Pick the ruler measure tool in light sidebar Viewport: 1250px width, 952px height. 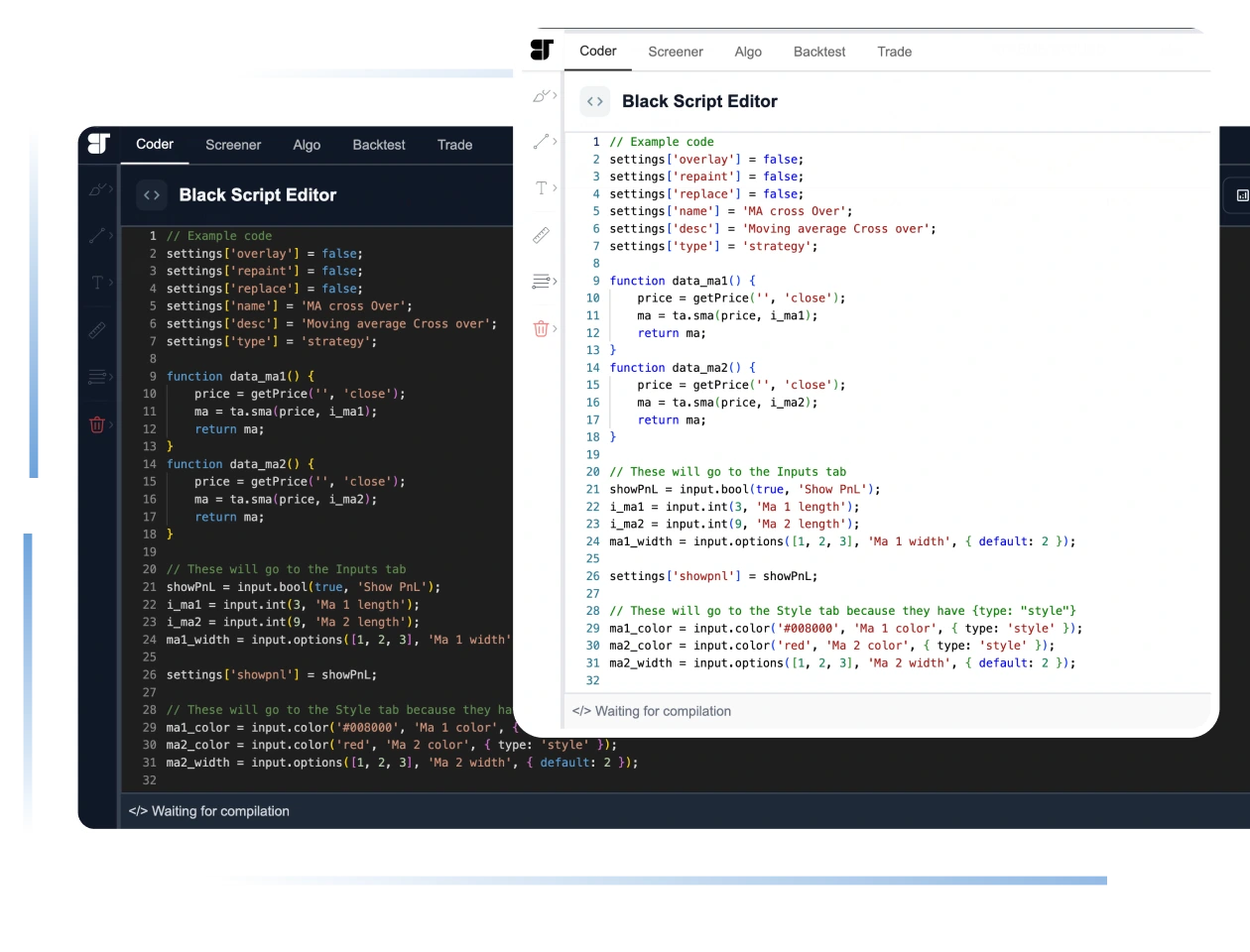(541, 235)
